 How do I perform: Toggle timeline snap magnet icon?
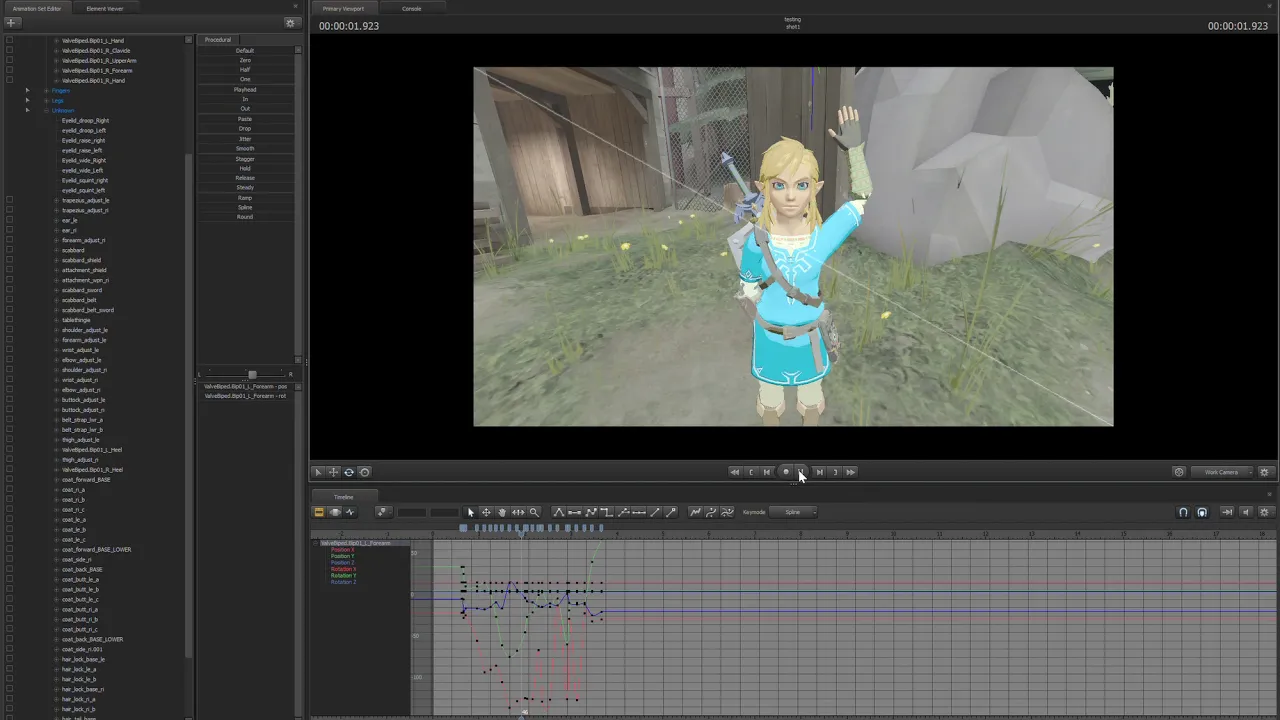pyautogui.click(x=1183, y=512)
